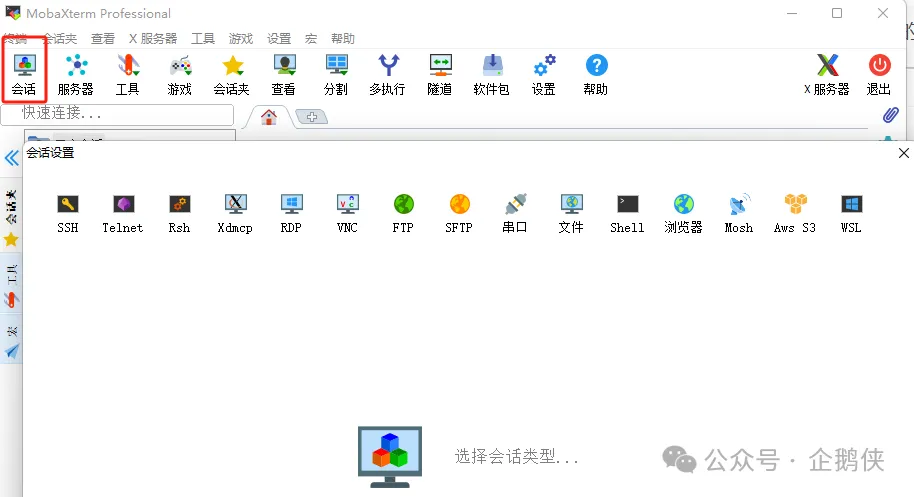Viewport: 914px width, 497px height.
Task: Click the 查看 view toolbar icon
Action: pos(283,74)
